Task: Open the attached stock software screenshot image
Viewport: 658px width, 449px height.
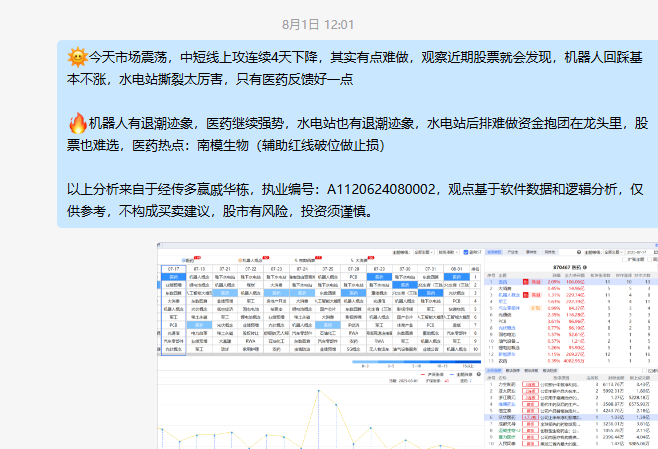Action: click(407, 345)
